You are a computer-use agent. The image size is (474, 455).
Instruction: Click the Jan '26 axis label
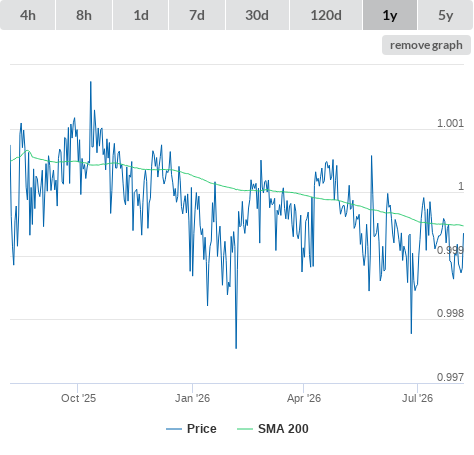pyautogui.click(x=192, y=398)
